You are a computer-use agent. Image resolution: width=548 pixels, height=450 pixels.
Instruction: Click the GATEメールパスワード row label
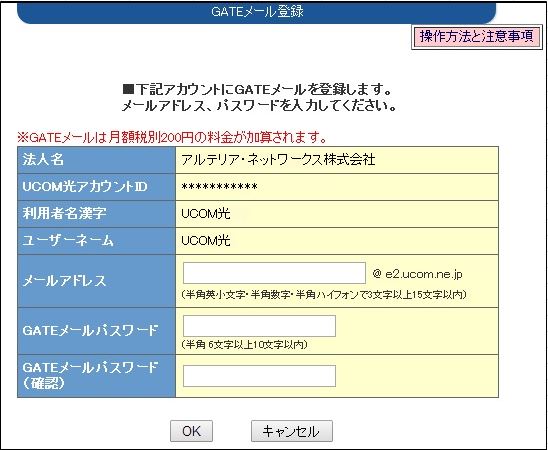tap(91, 331)
